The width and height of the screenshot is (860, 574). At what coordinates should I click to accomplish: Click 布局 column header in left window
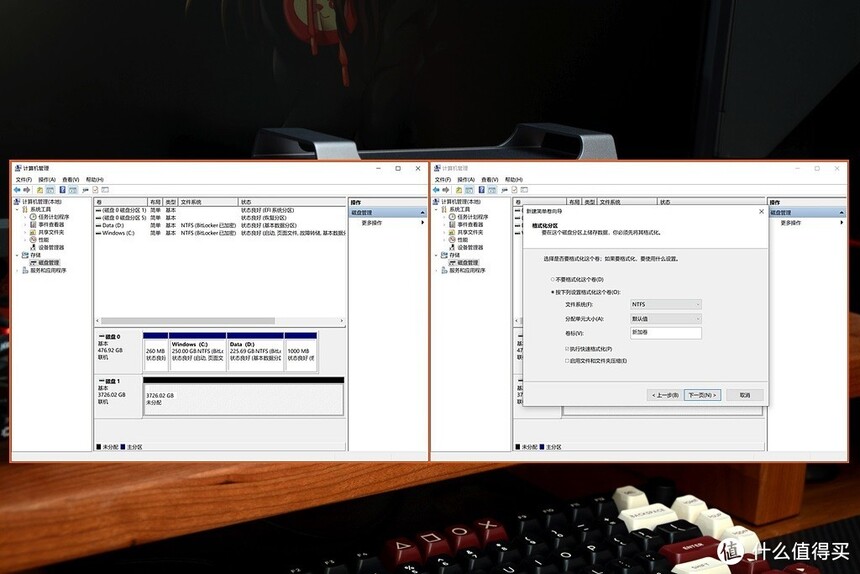point(156,202)
